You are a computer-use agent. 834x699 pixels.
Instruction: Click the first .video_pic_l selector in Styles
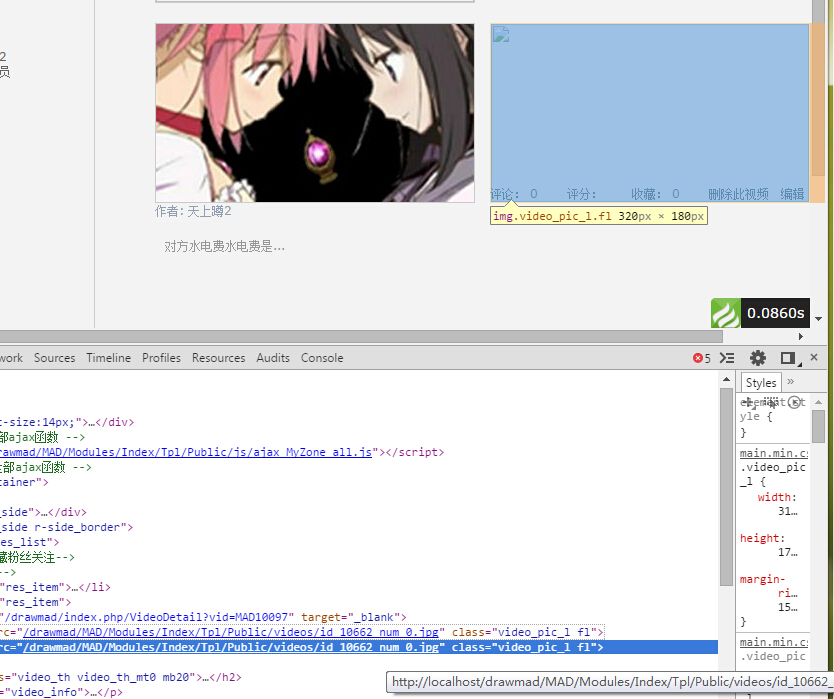[x=772, y=474]
